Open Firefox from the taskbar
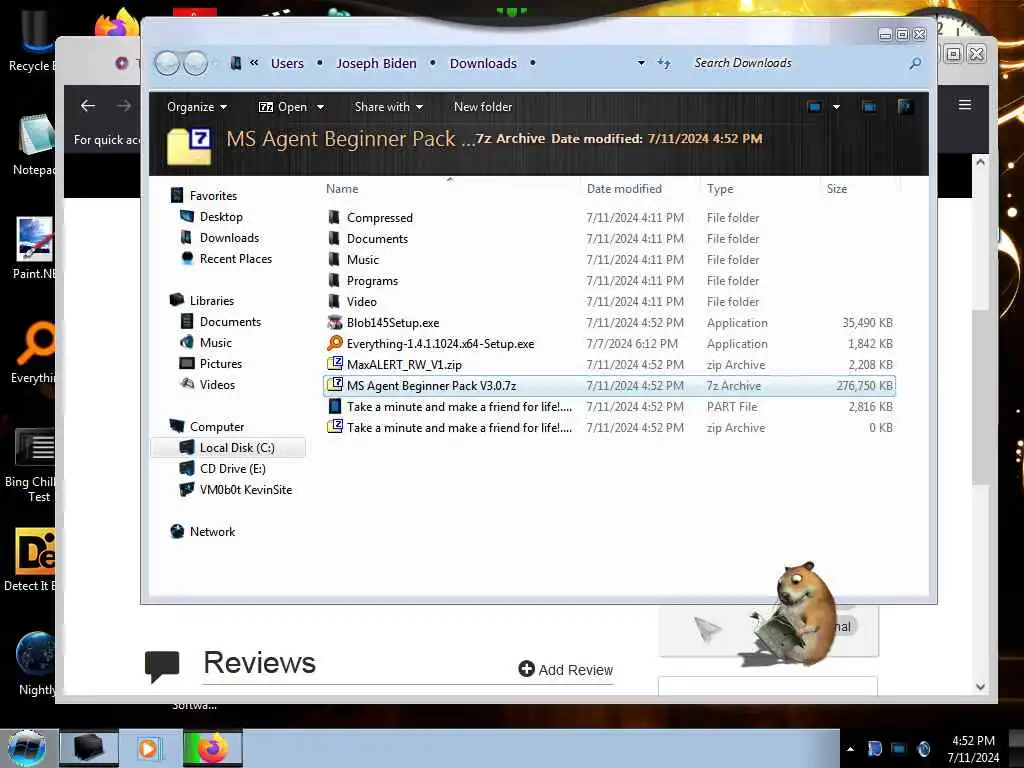The image size is (1024, 768). [213, 748]
